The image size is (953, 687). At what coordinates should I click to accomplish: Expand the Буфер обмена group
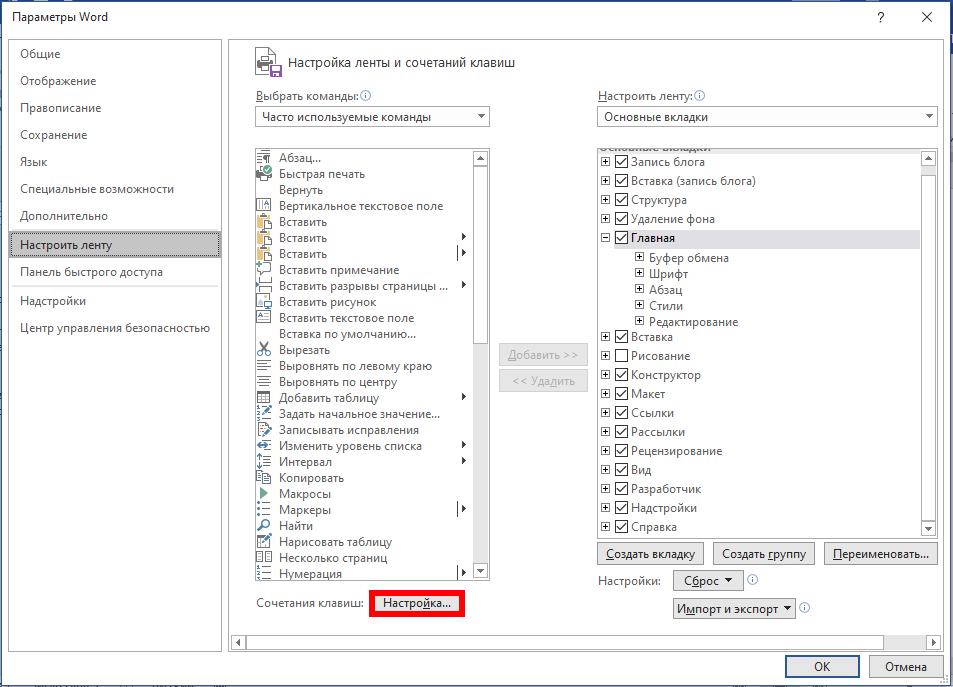click(x=639, y=257)
